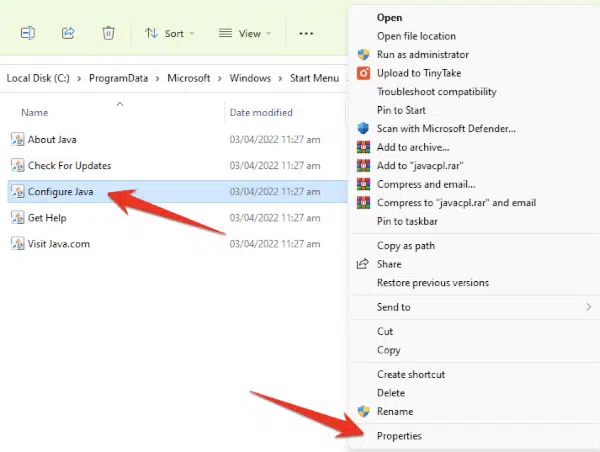The width and height of the screenshot is (600, 452).
Task: Choose Pin to taskbar
Action: 407,221
